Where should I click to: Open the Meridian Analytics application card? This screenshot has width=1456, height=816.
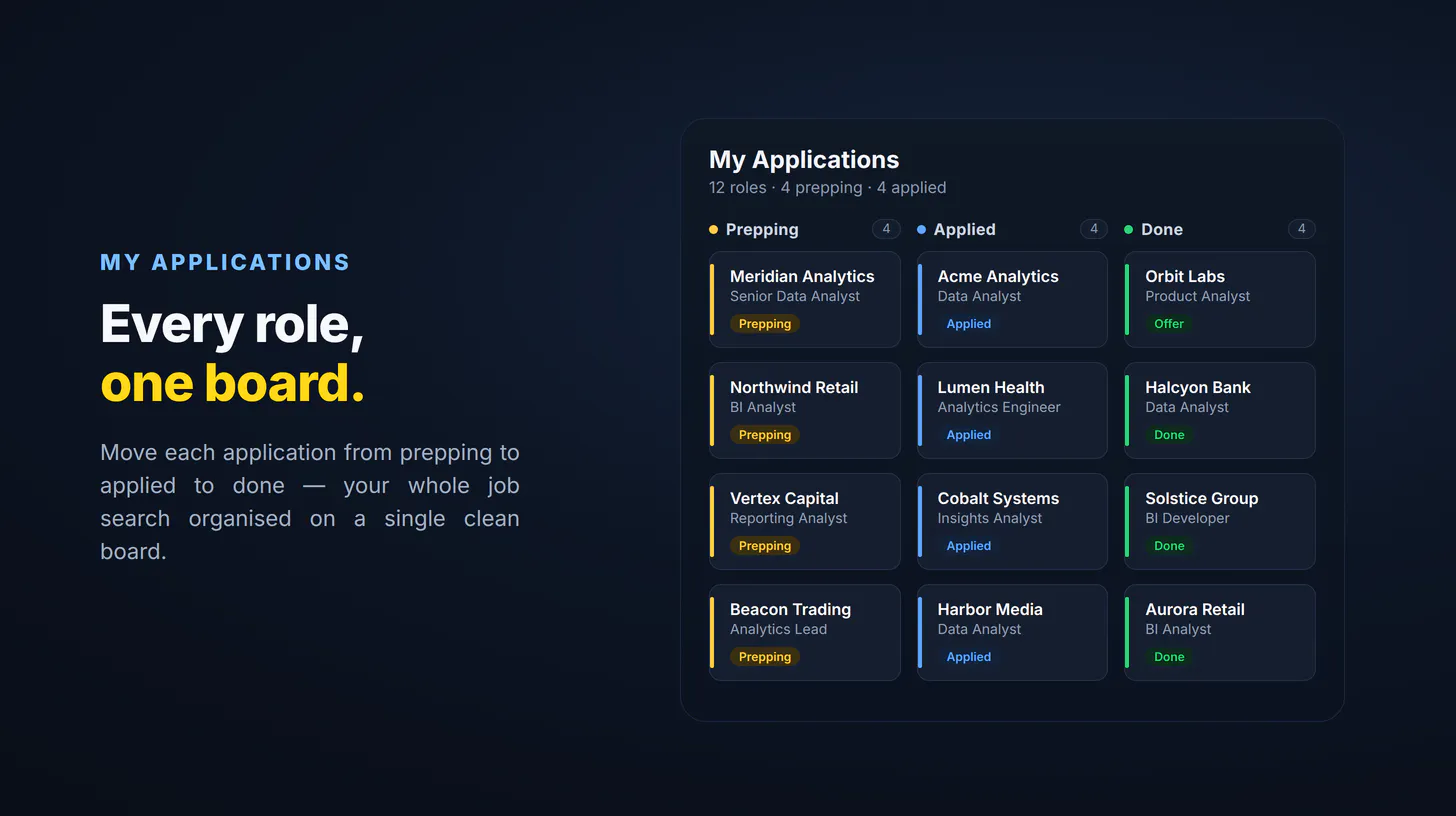point(805,299)
